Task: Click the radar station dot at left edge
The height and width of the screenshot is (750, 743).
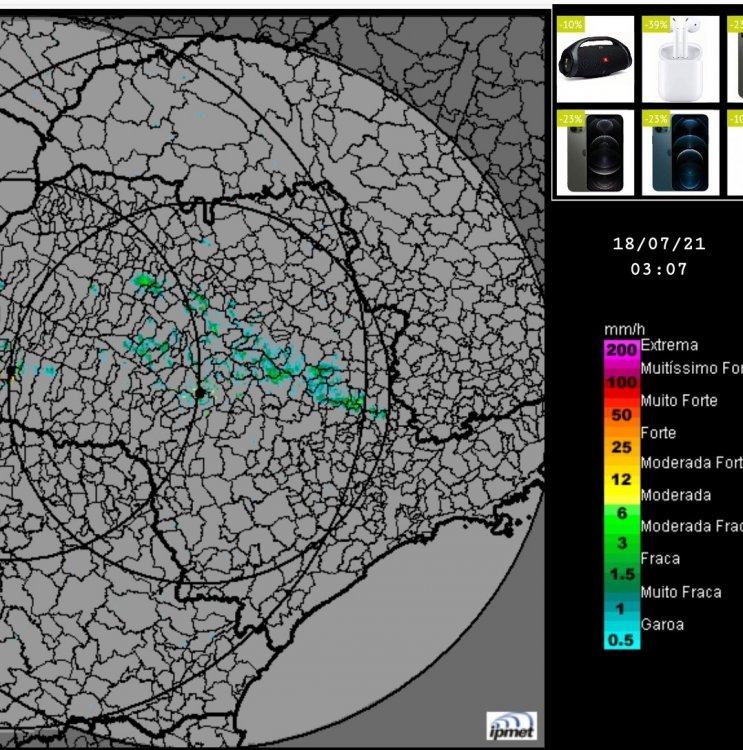Action: point(11,371)
